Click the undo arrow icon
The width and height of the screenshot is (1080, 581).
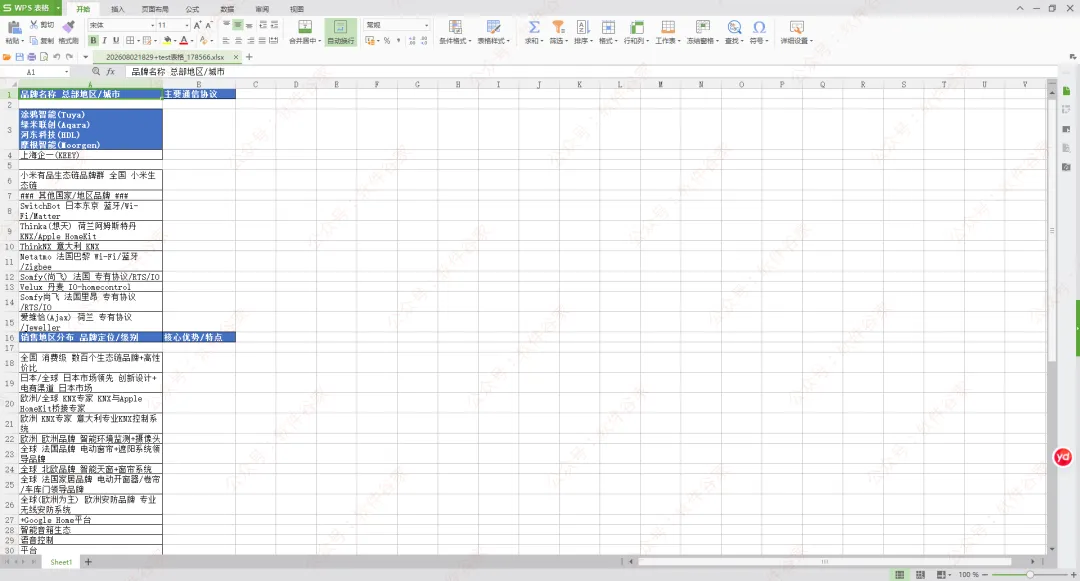pyautogui.click(x=56, y=57)
